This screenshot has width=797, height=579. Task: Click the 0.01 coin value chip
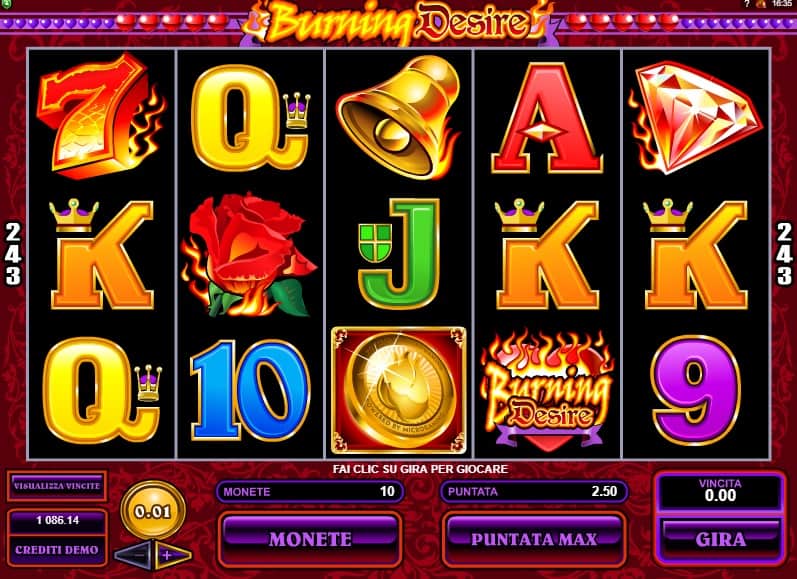point(153,510)
